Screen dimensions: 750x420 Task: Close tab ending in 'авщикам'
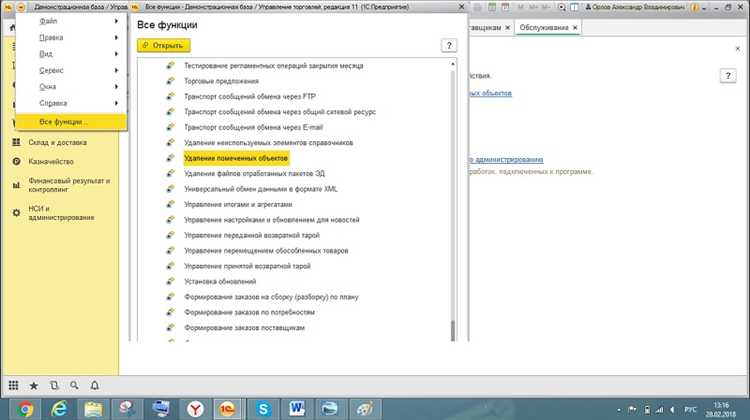tap(507, 28)
